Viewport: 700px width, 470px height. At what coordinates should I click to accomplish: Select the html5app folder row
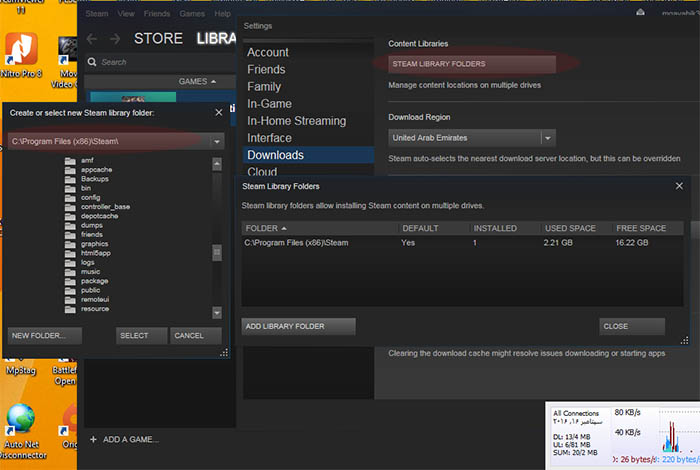(x=88, y=253)
